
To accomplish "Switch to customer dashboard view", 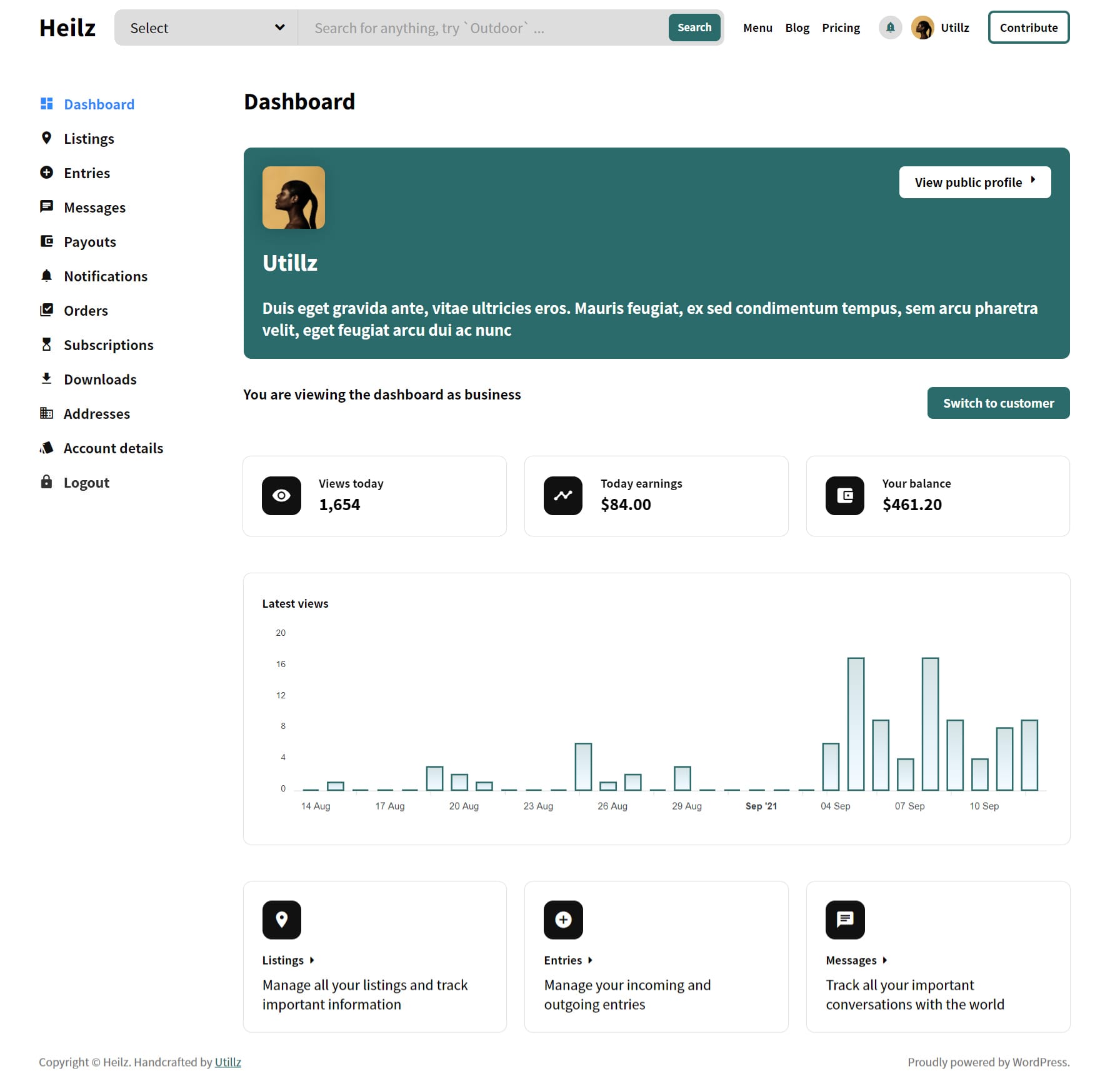I will click(x=998, y=403).
